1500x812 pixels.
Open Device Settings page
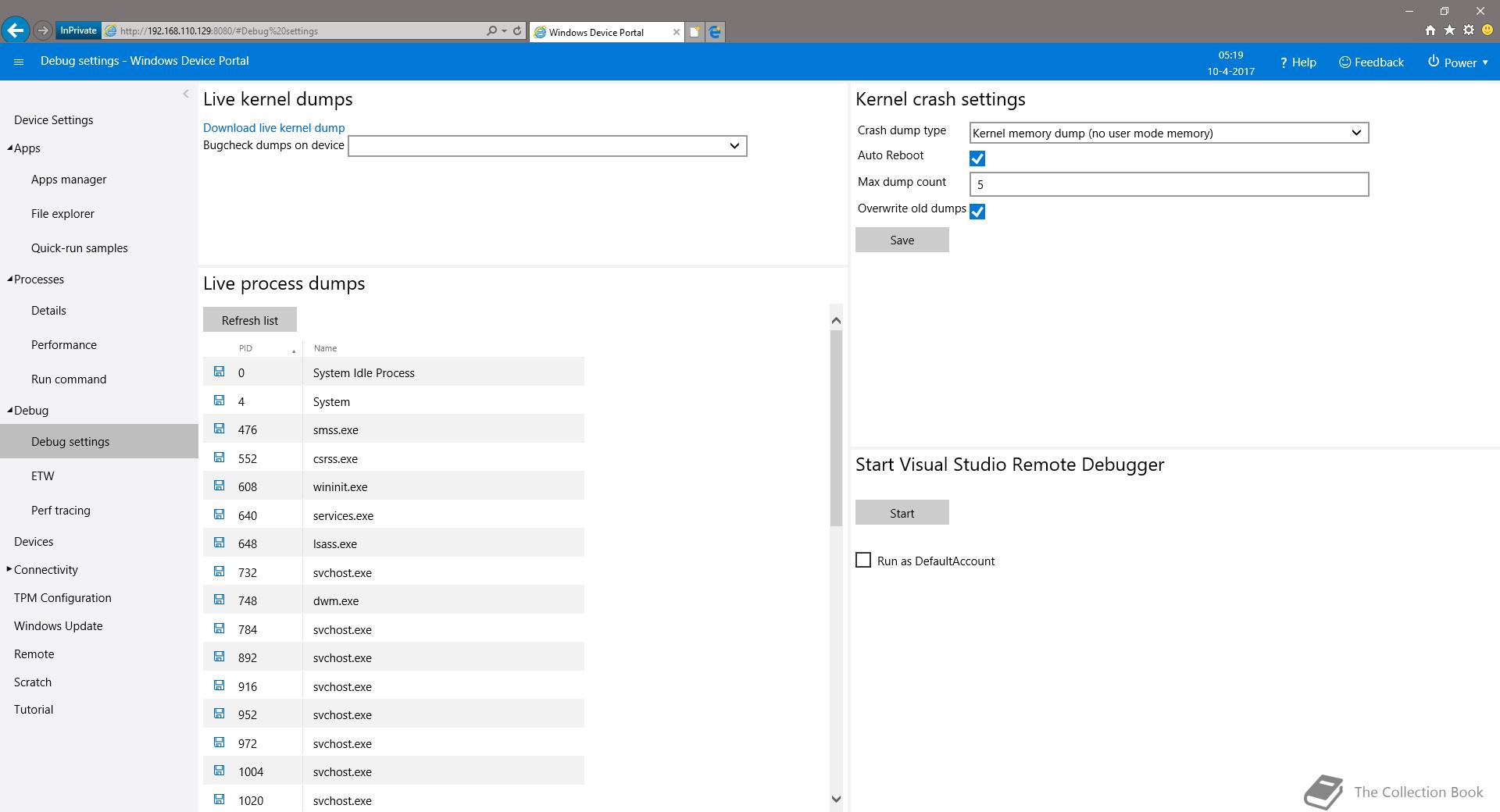[x=53, y=119]
